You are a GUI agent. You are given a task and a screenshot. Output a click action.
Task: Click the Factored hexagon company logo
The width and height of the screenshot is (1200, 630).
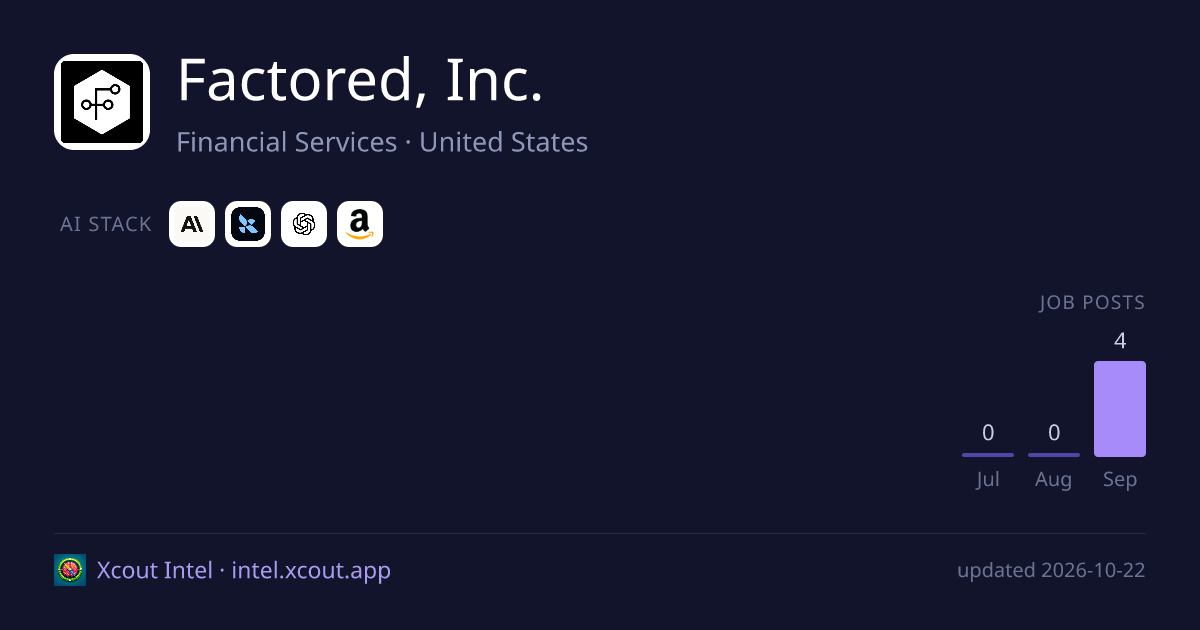coord(102,102)
